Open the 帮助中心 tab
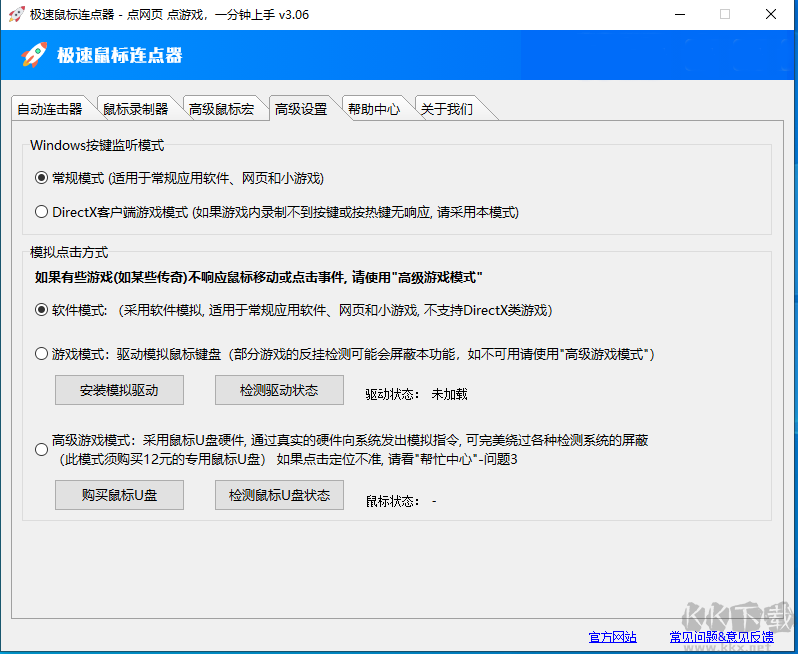 tap(374, 109)
